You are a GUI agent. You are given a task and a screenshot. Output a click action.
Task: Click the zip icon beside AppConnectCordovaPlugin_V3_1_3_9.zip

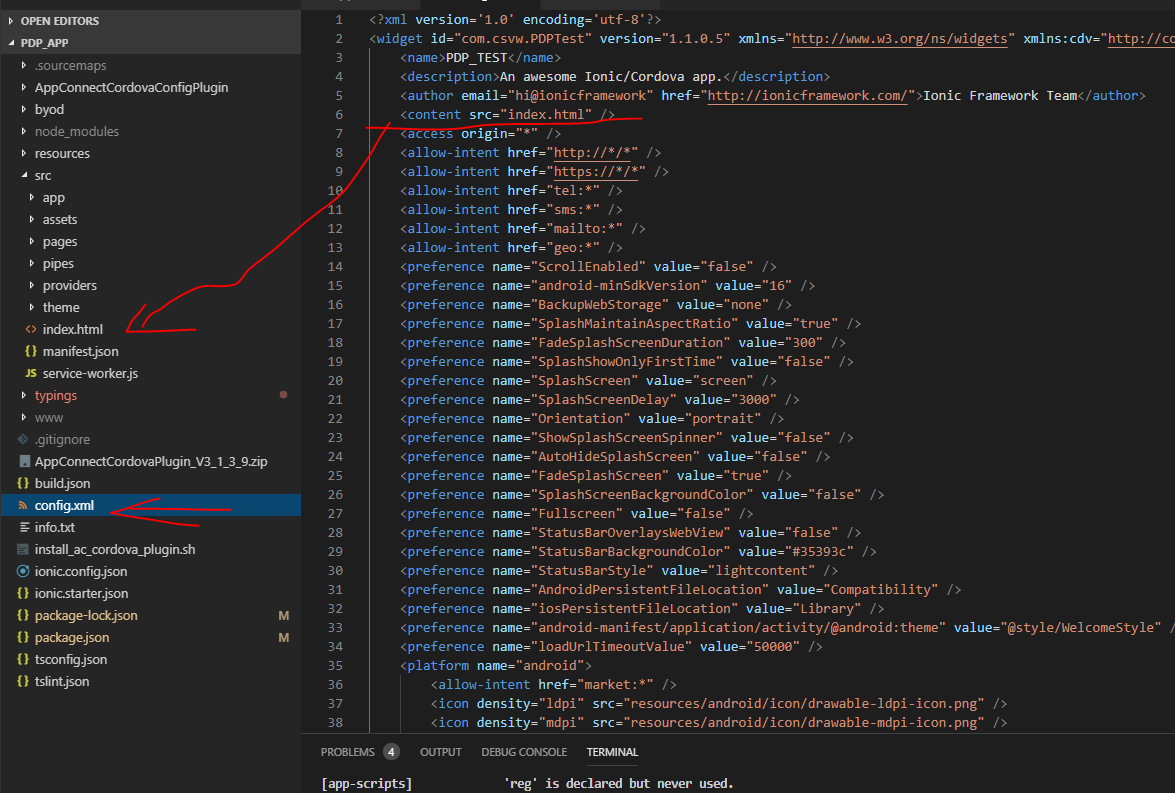24,462
